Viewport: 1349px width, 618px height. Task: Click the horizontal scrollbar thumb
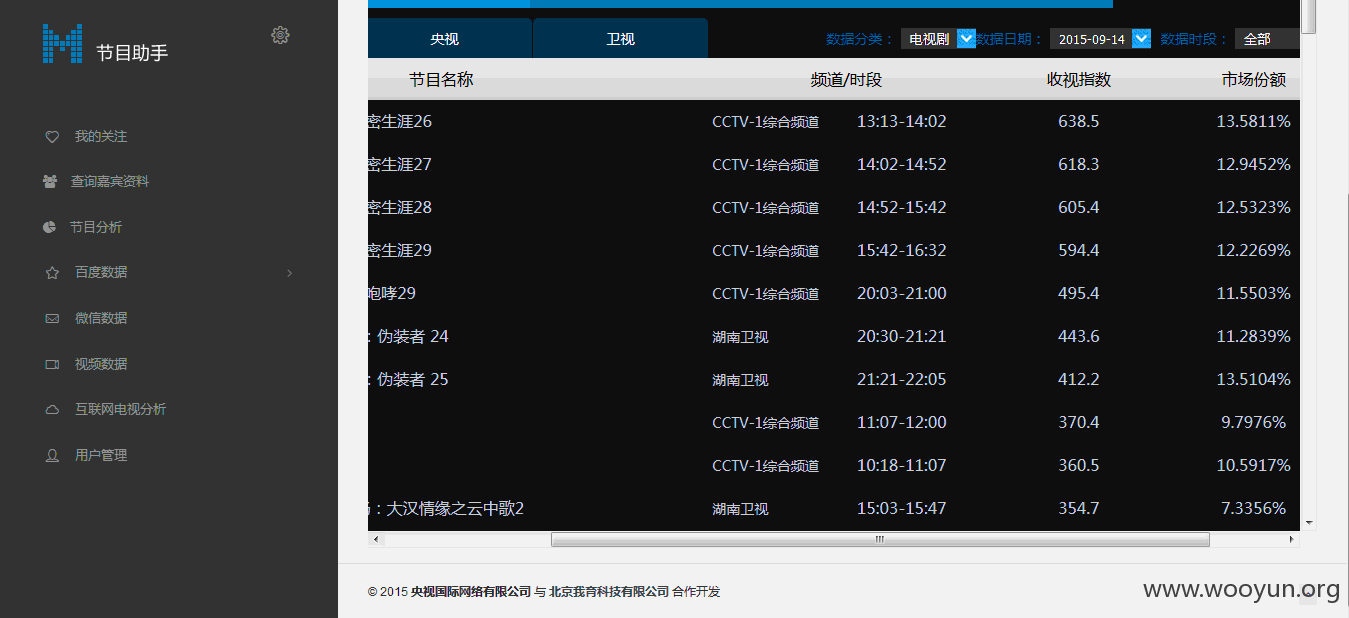click(x=880, y=540)
